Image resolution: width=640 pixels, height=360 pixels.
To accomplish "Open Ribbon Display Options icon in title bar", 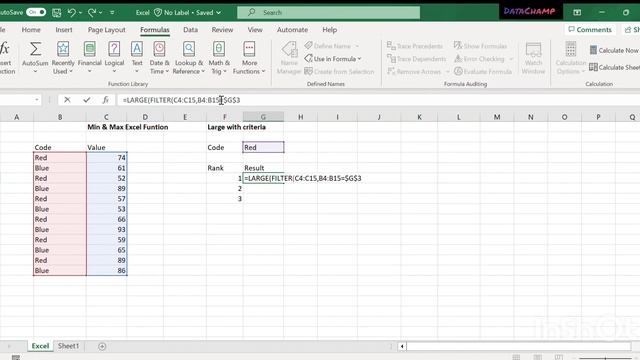I will coord(577,13).
